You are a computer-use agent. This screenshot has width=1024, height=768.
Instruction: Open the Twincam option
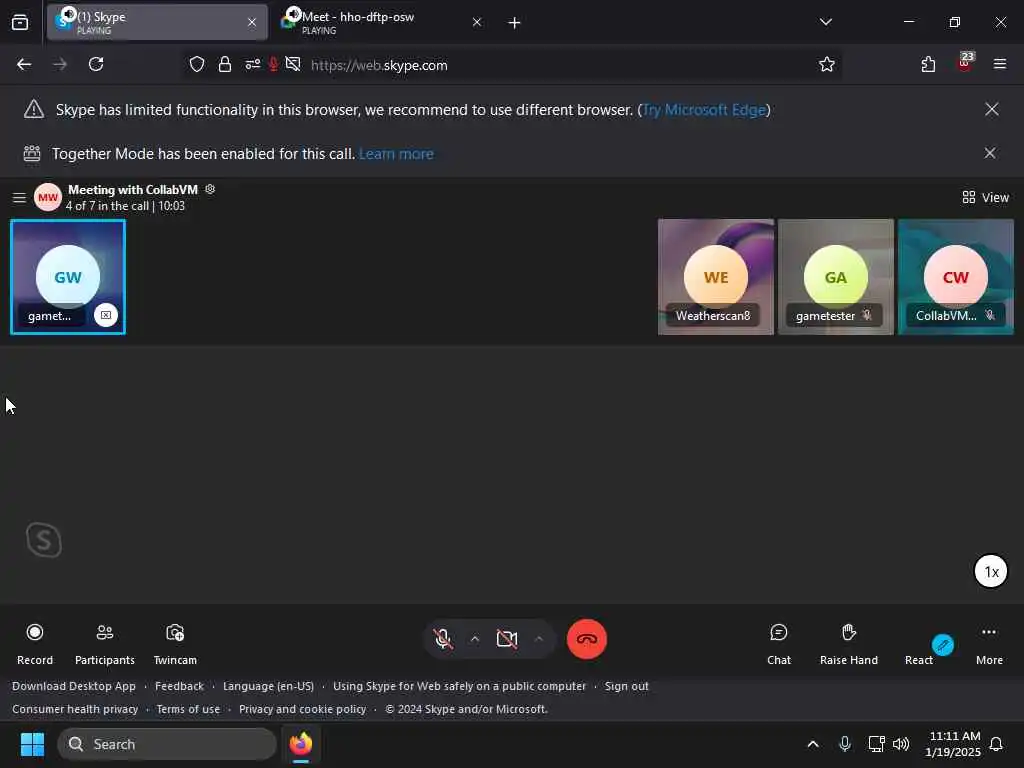pyautogui.click(x=175, y=643)
